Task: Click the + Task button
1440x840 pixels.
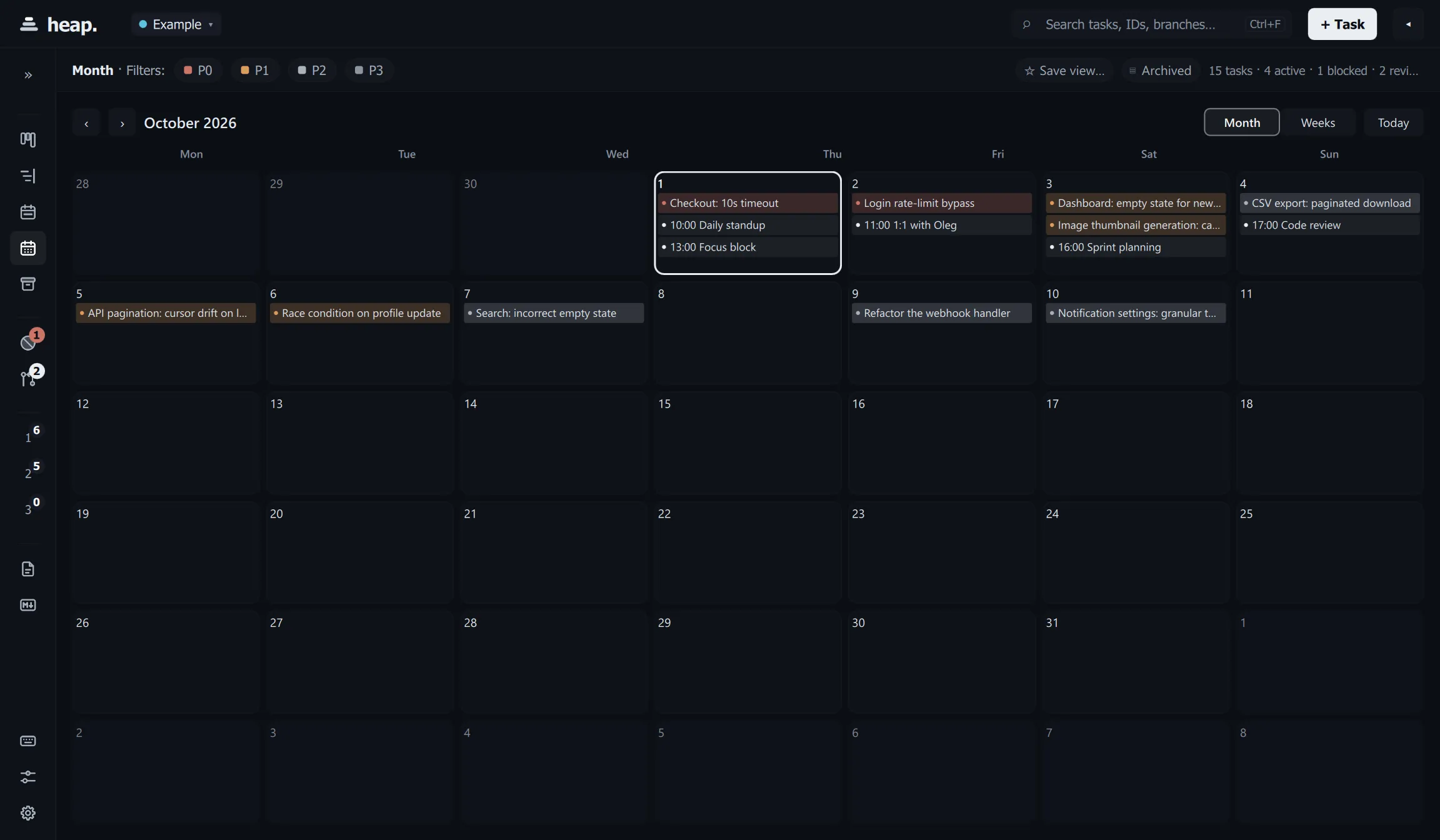Action: [x=1342, y=24]
